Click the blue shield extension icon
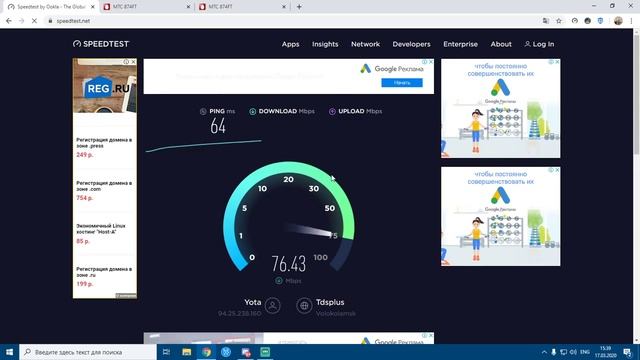Image resolution: width=640 pixels, height=360 pixels. coord(600,21)
